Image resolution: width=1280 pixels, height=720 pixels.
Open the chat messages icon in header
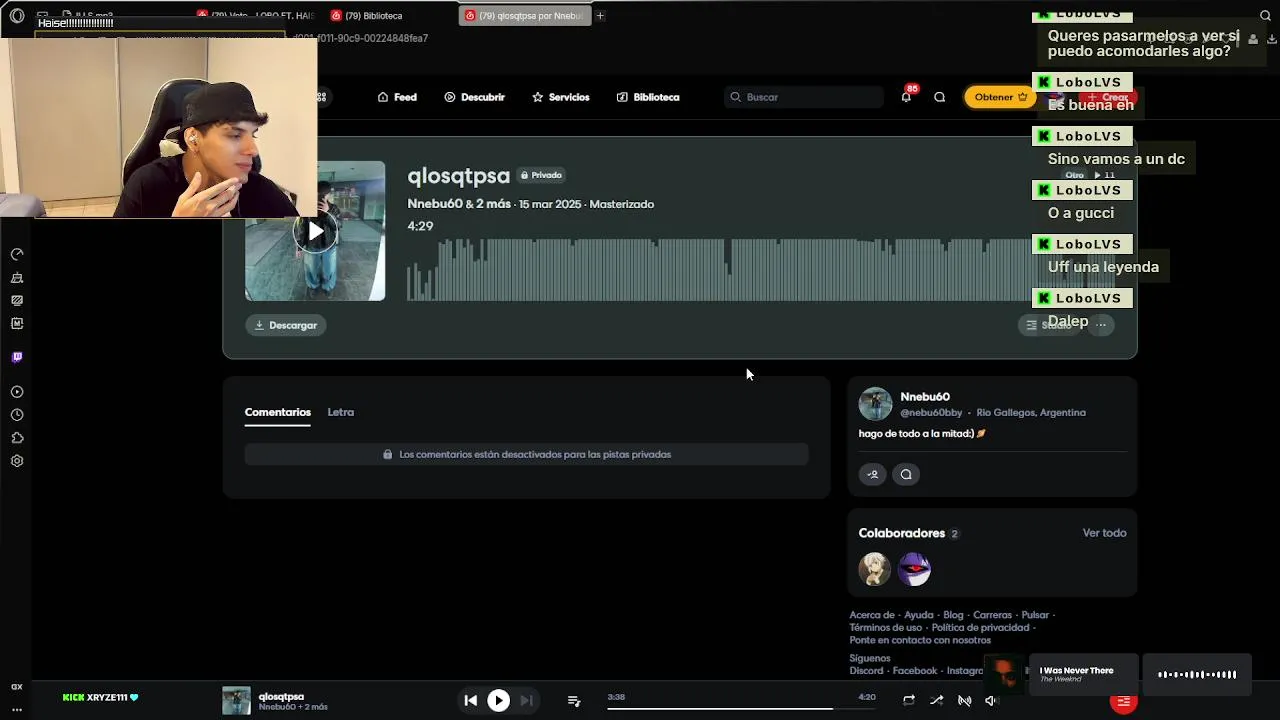pos(940,97)
